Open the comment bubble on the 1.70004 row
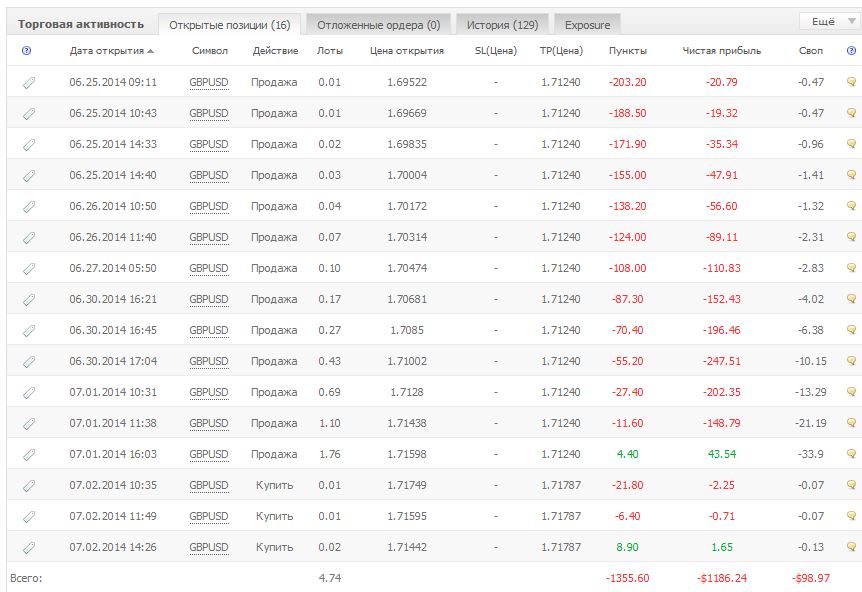 851,175
